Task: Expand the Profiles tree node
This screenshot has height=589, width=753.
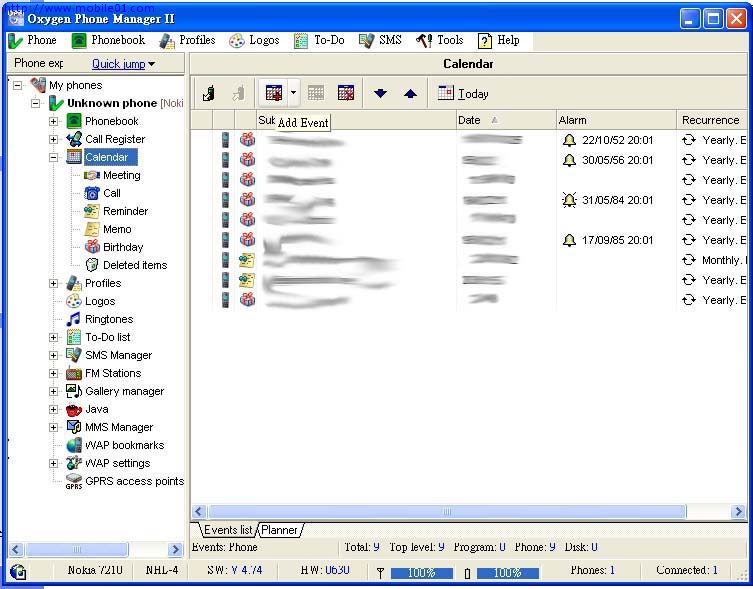Action: pyautogui.click(x=53, y=283)
